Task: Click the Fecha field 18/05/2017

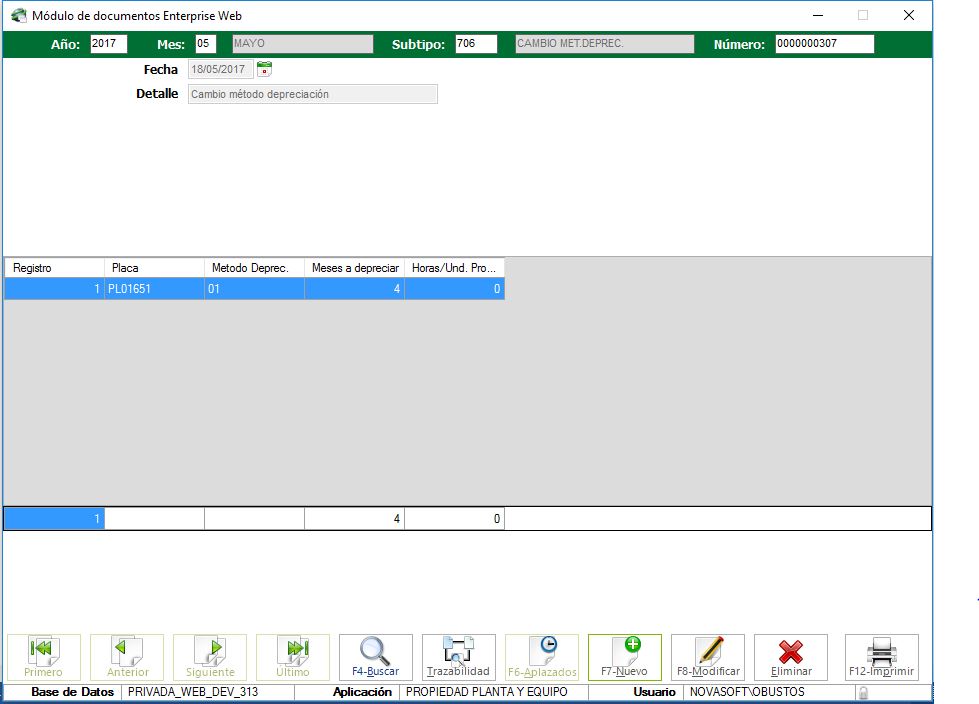Action: point(221,69)
